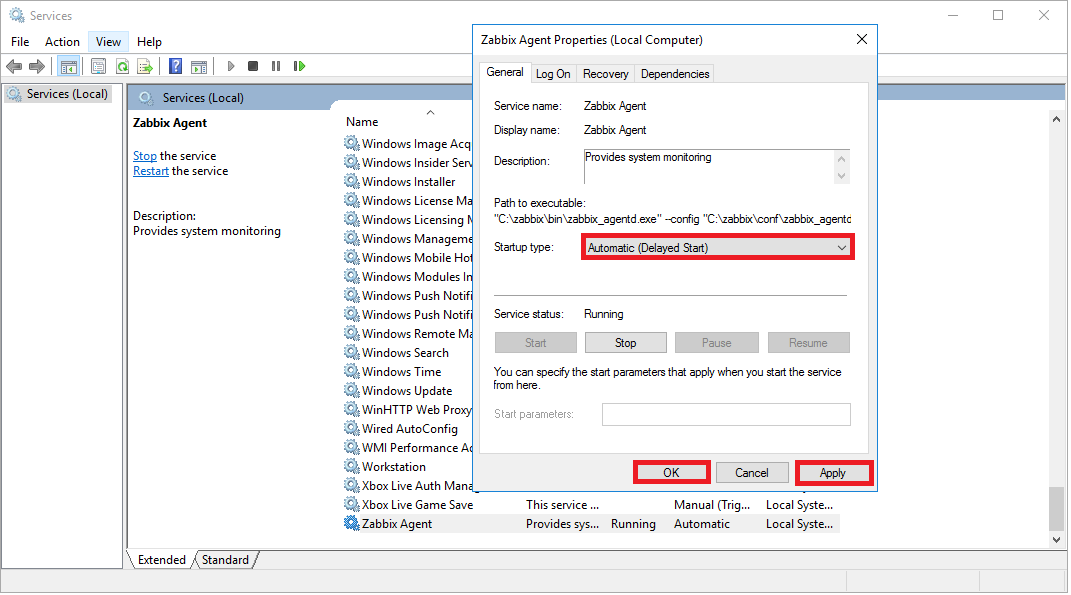1071x595 pixels.
Task: Switch to the Dependencies tab
Action: point(675,74)
